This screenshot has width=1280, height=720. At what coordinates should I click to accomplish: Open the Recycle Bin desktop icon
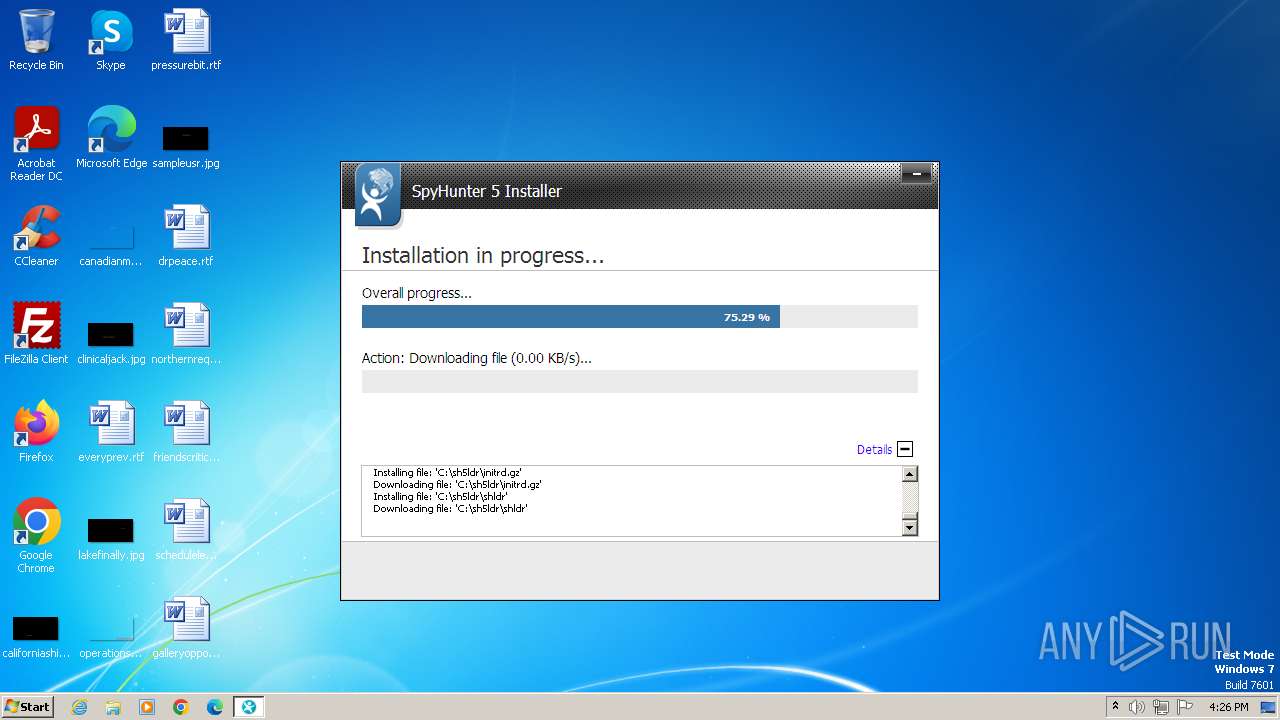36,40
